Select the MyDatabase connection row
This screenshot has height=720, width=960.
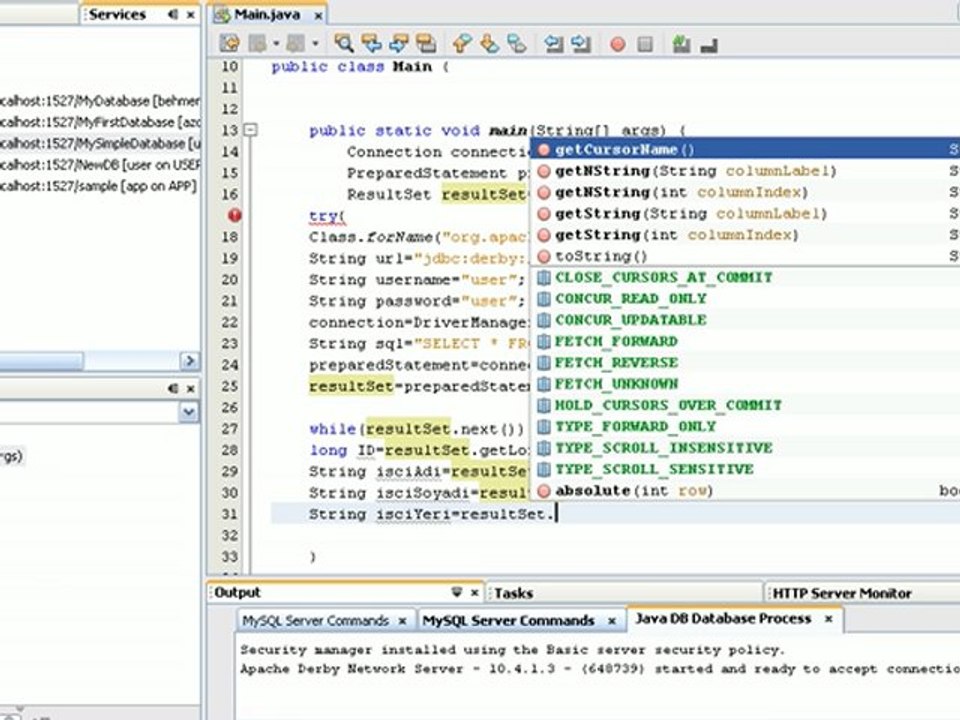[x=100, y=100]
